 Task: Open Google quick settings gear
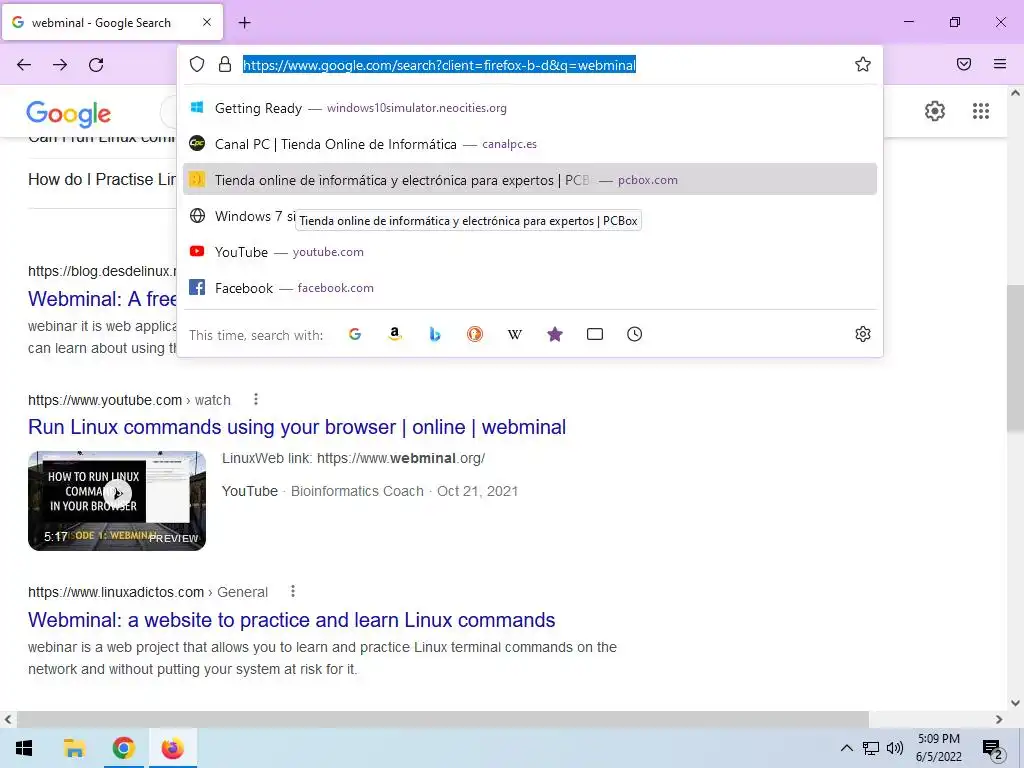click(935, 111)
